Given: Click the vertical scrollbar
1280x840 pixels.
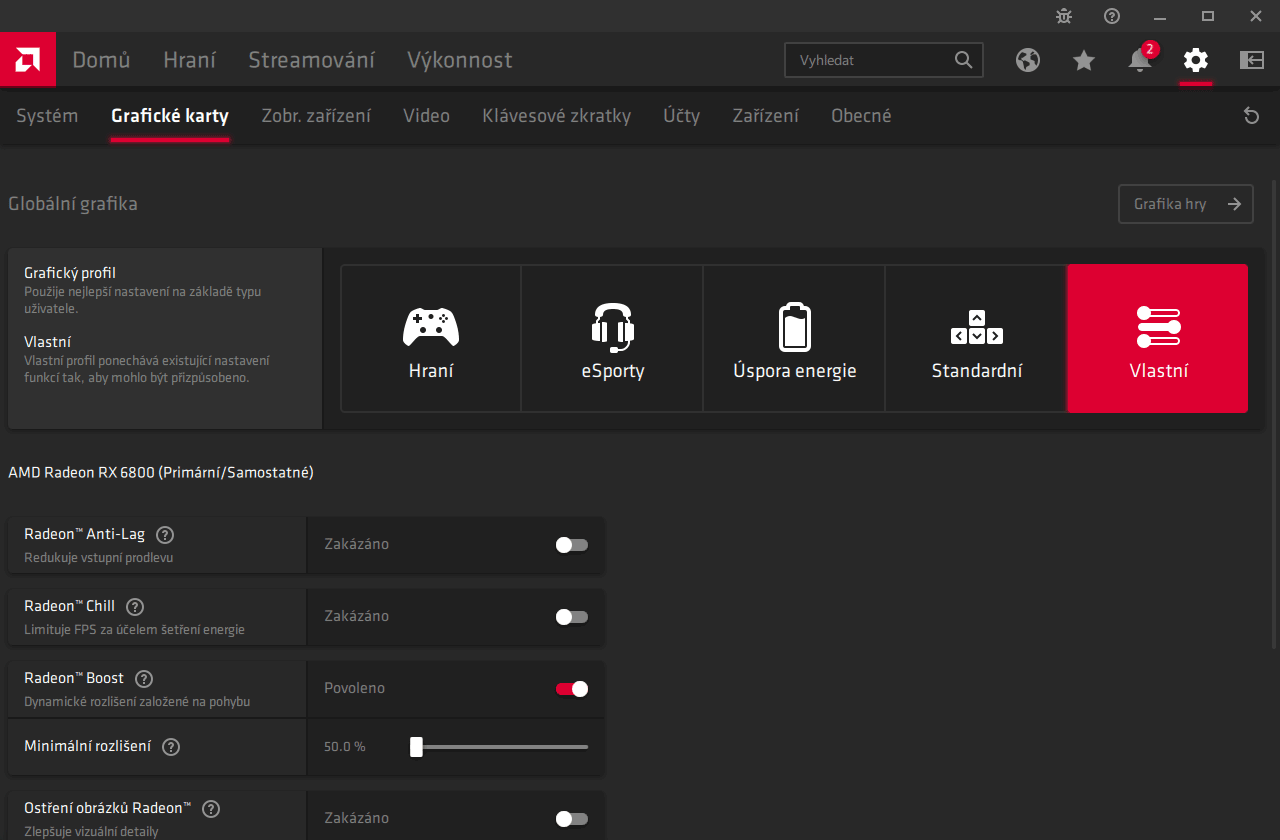Looking at the screenshot, I should click(1273, 413).
